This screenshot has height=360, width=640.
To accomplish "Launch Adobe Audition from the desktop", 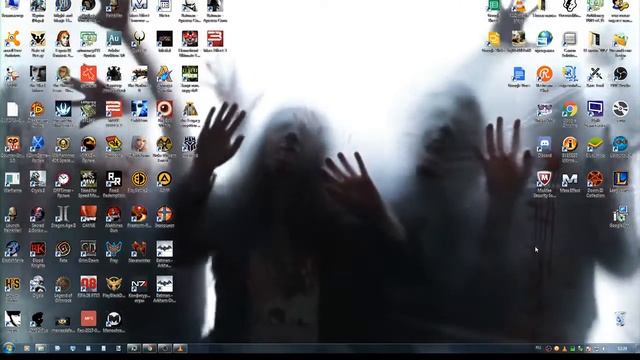I will [x=113, y=39].
